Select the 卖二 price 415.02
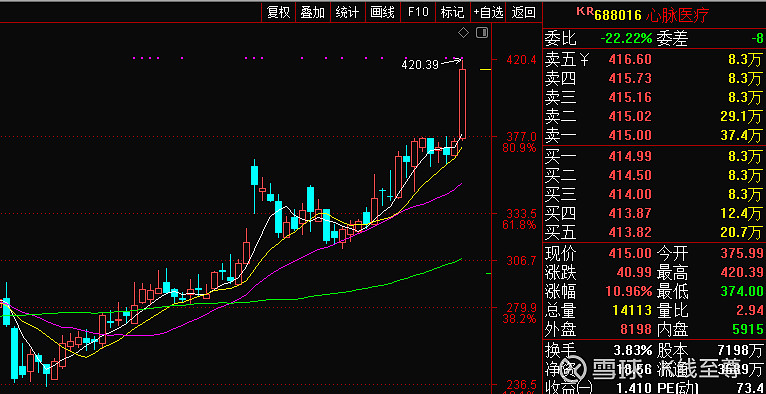 [630, 116]
